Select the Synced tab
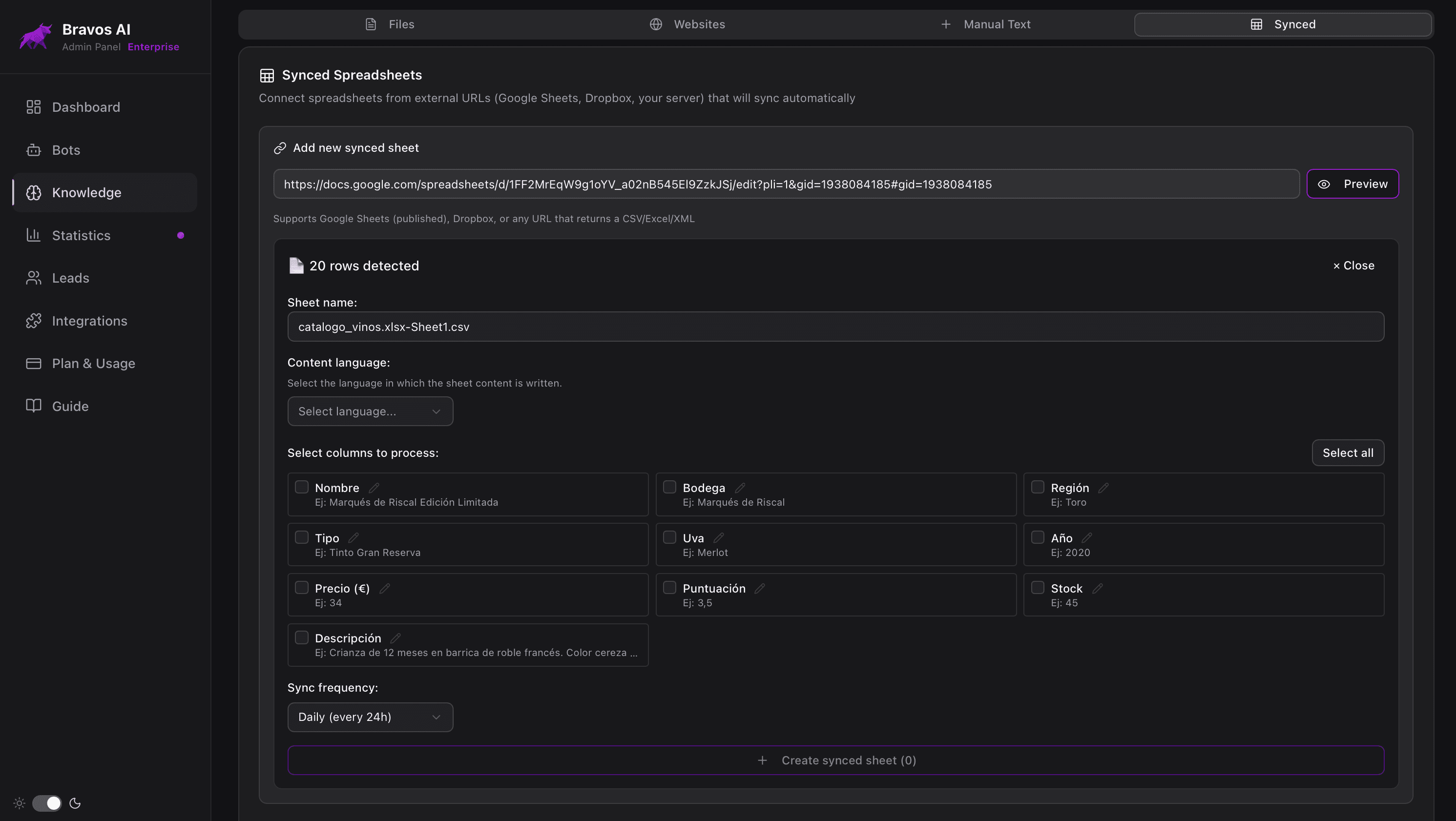 coord(1283,24)
